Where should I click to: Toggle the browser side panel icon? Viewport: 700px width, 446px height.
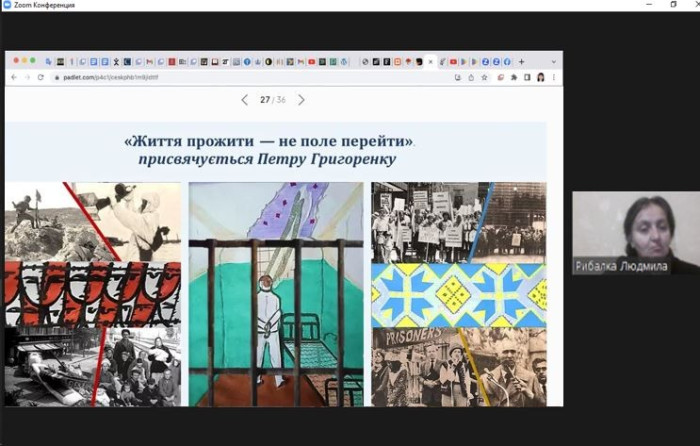526,77
